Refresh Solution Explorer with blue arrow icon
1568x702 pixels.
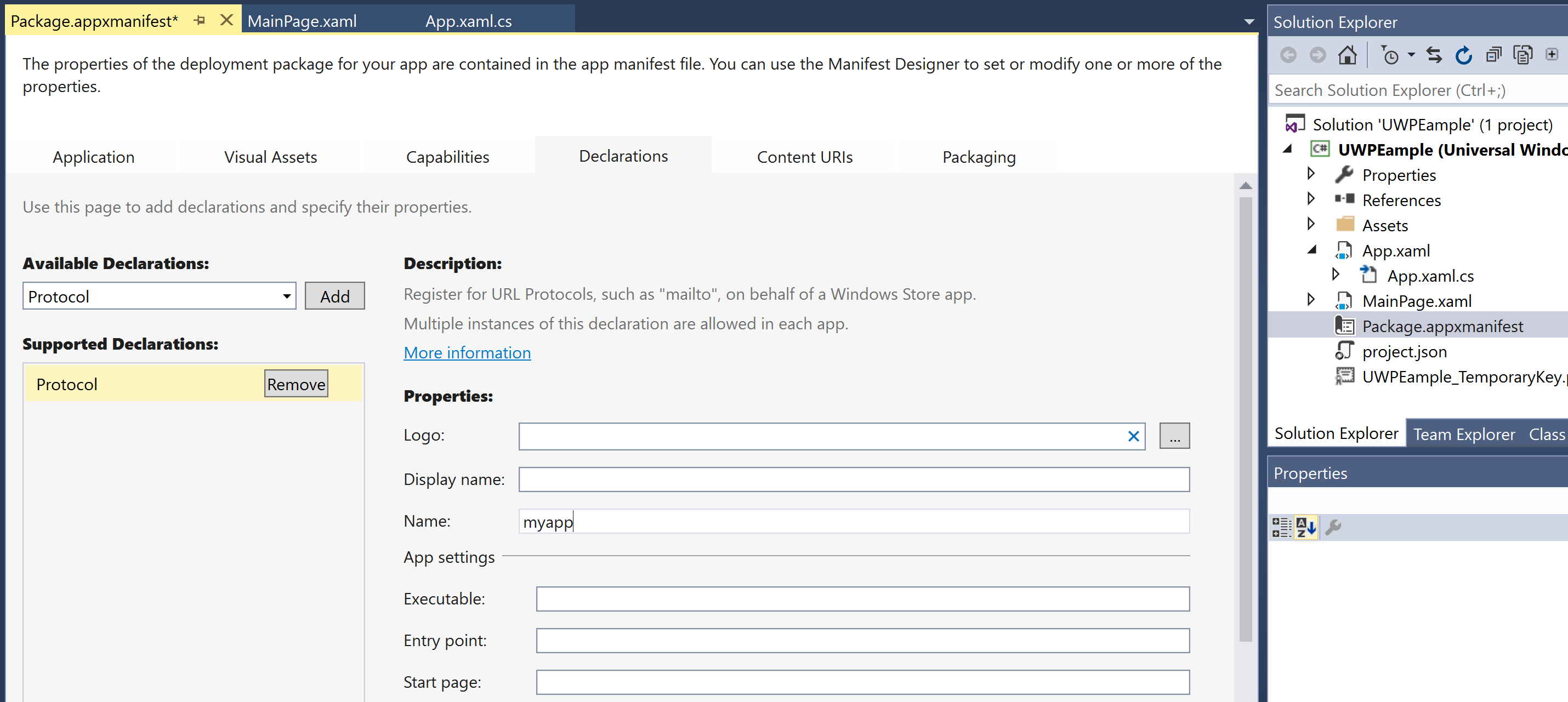[1463, 55]
